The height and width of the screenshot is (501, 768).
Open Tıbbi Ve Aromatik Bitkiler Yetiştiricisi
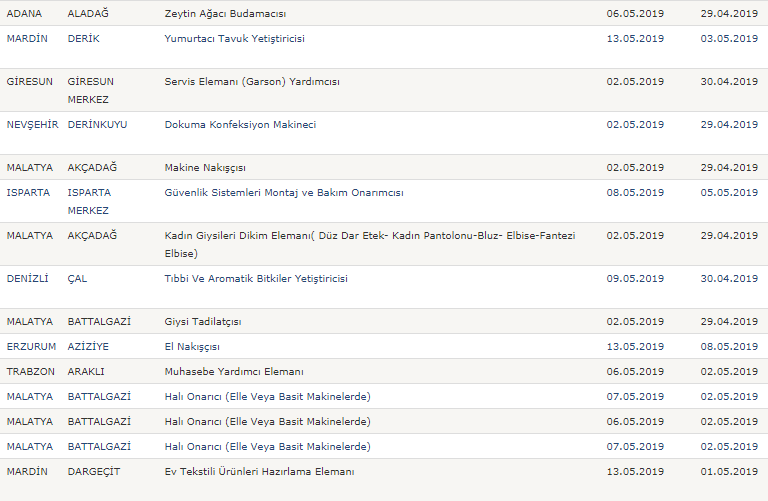pos(256,279)
